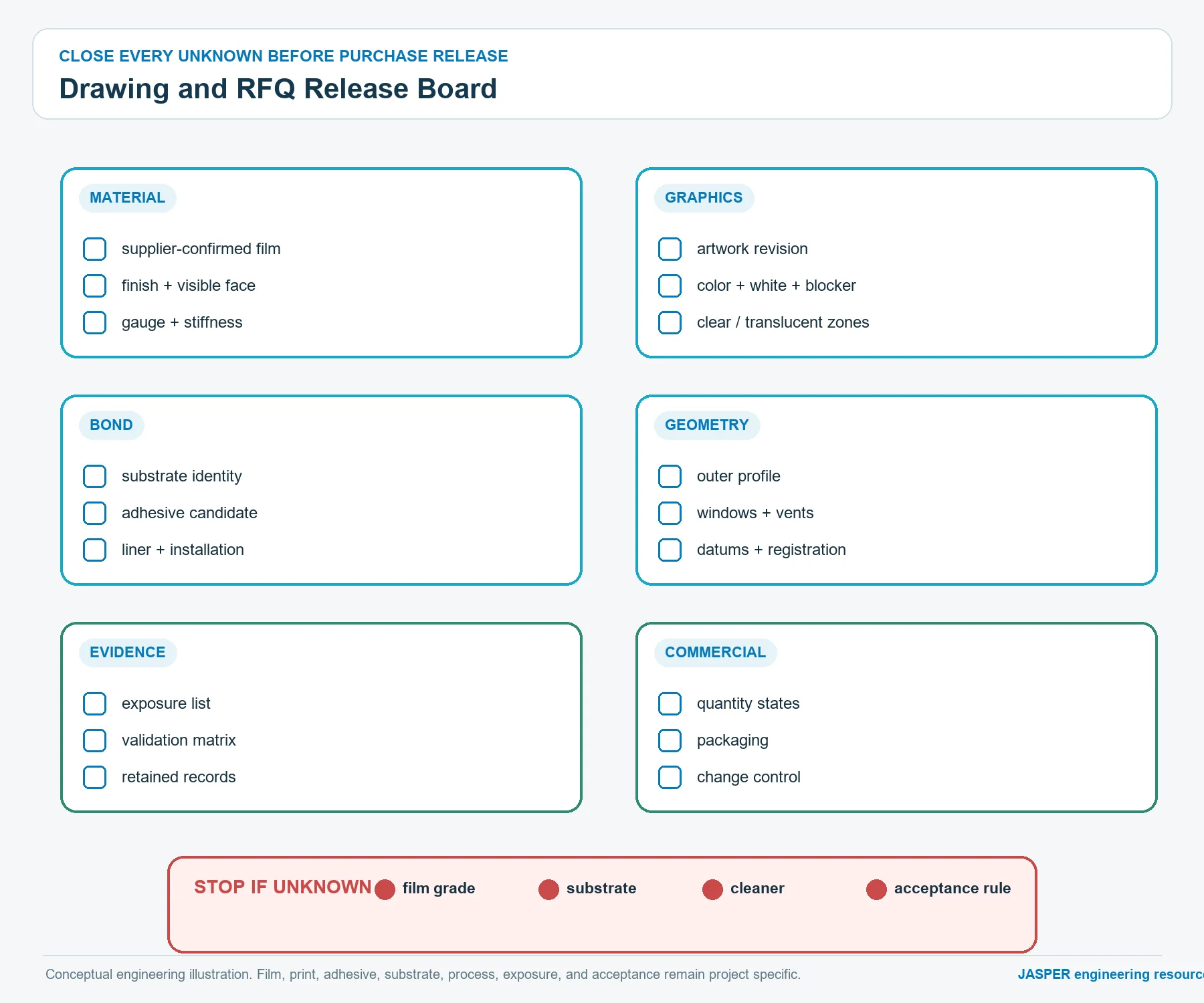This screenshot has height=1003, width=1204.
Task: Click the 'Conceptual engineering illustration' footer note
Action: tap(423, 974)
